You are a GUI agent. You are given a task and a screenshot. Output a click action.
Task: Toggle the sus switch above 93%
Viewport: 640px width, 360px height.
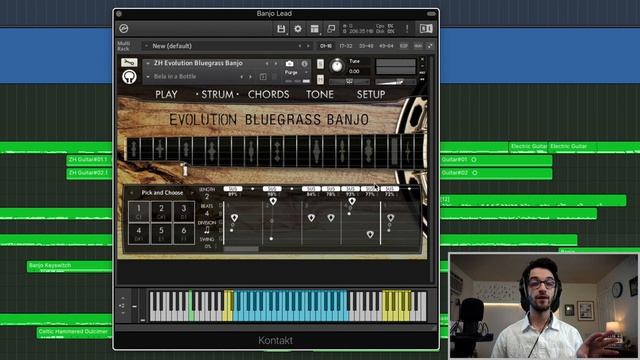tap(350, 189)
